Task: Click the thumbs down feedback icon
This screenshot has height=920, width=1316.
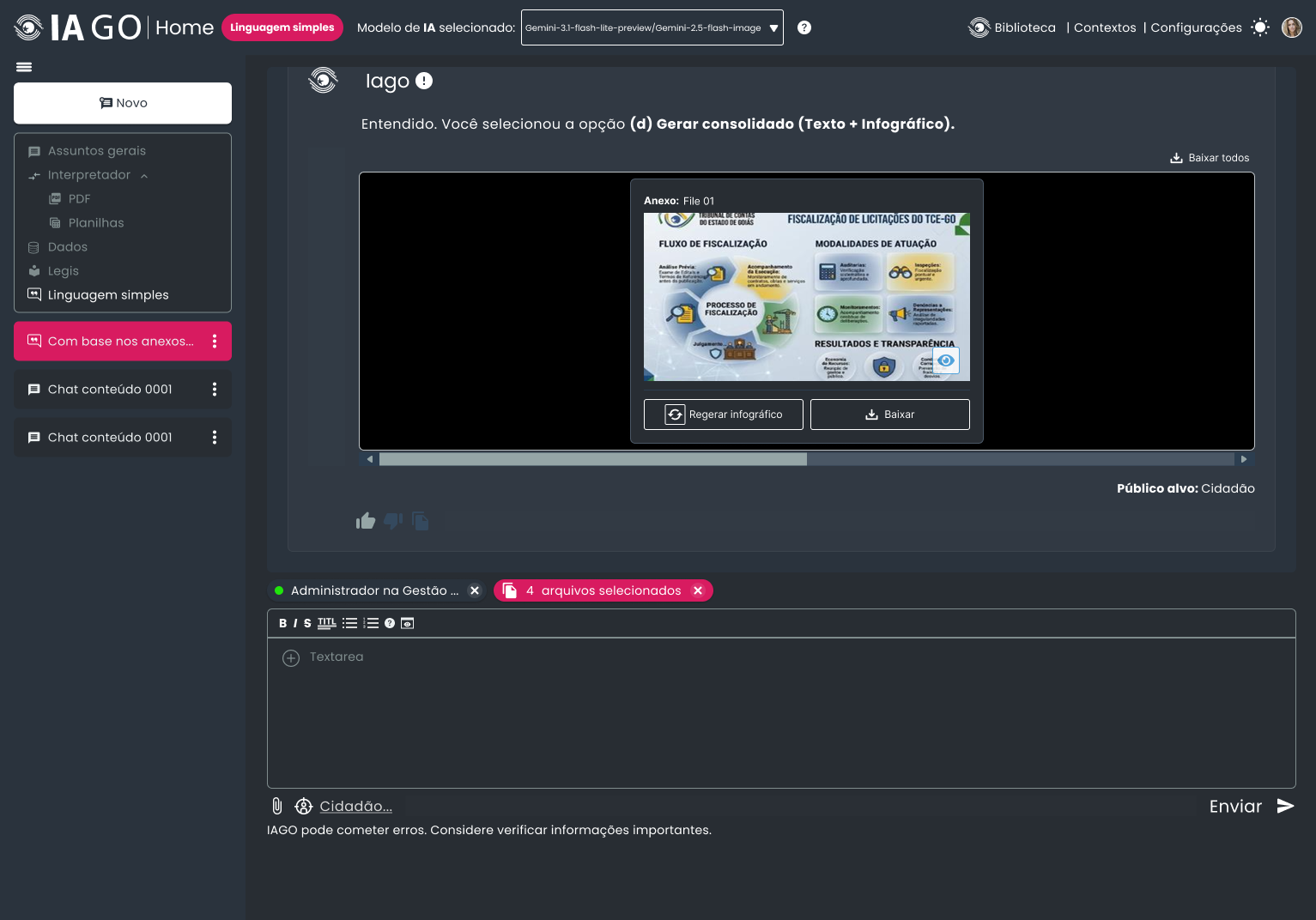Action: pos(393,521)
